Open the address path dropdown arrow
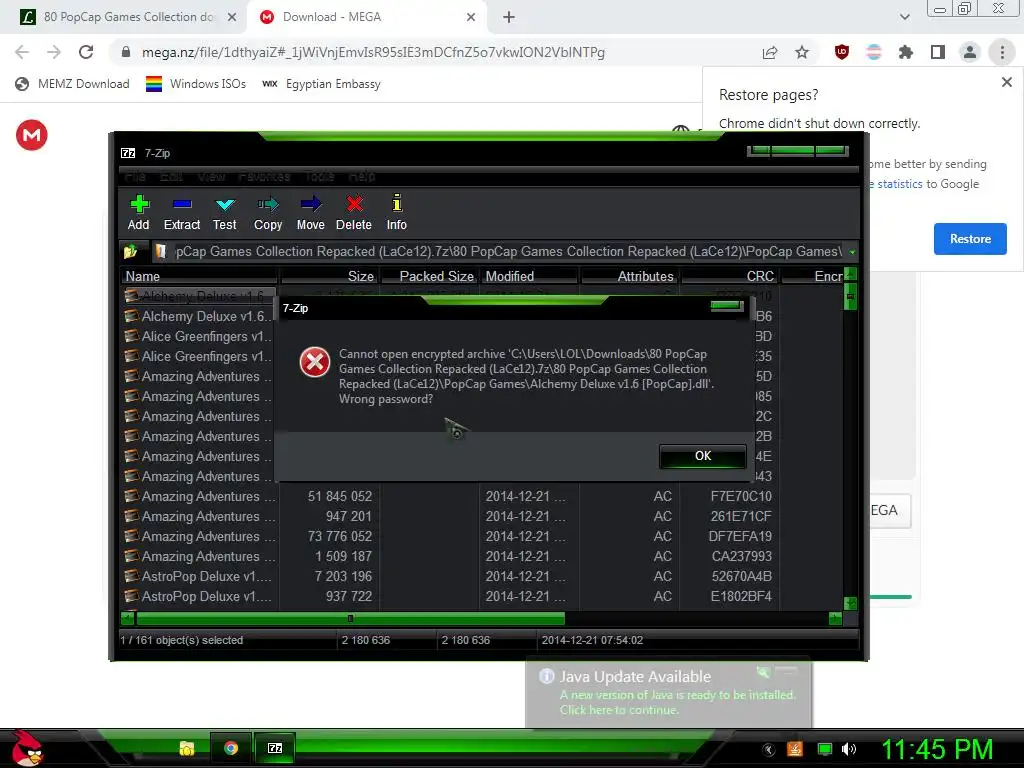 pyautogui.click(x=852, y=251)
